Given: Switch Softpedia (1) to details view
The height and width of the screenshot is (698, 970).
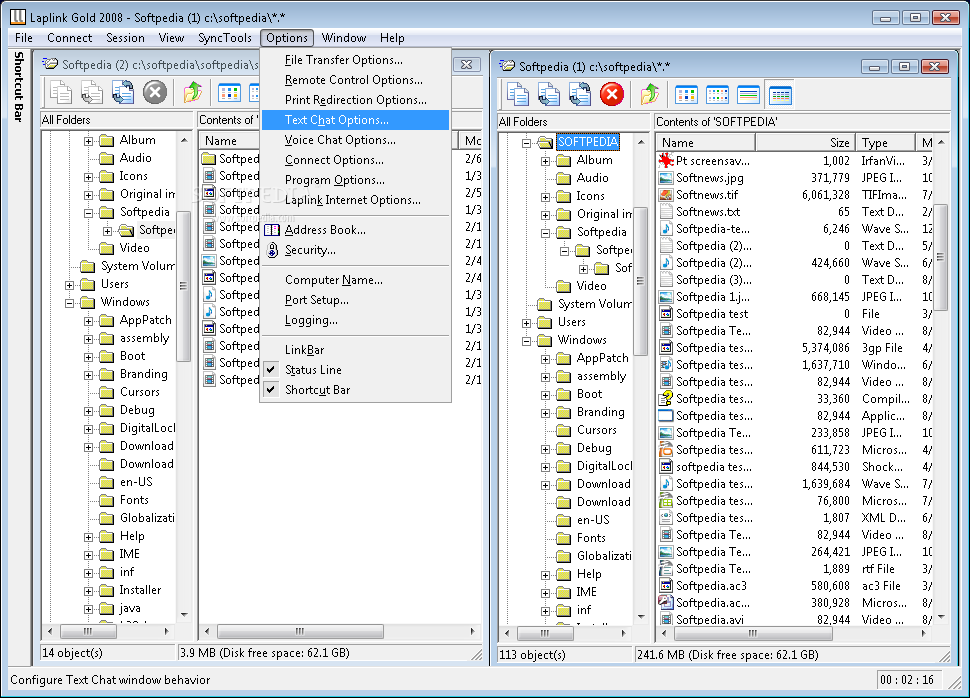Looking at the screenshot, I should pyautogui.click(x=780, y=95).
